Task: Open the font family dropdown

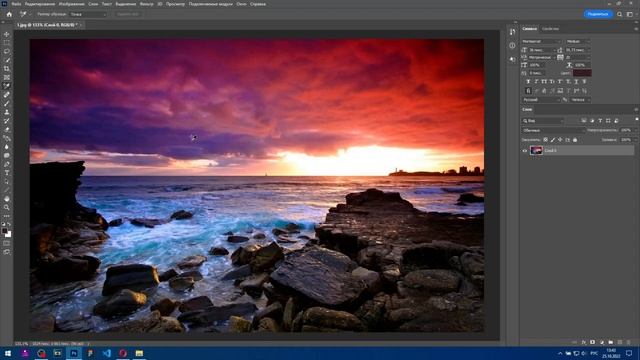Action: coord(542,42)
